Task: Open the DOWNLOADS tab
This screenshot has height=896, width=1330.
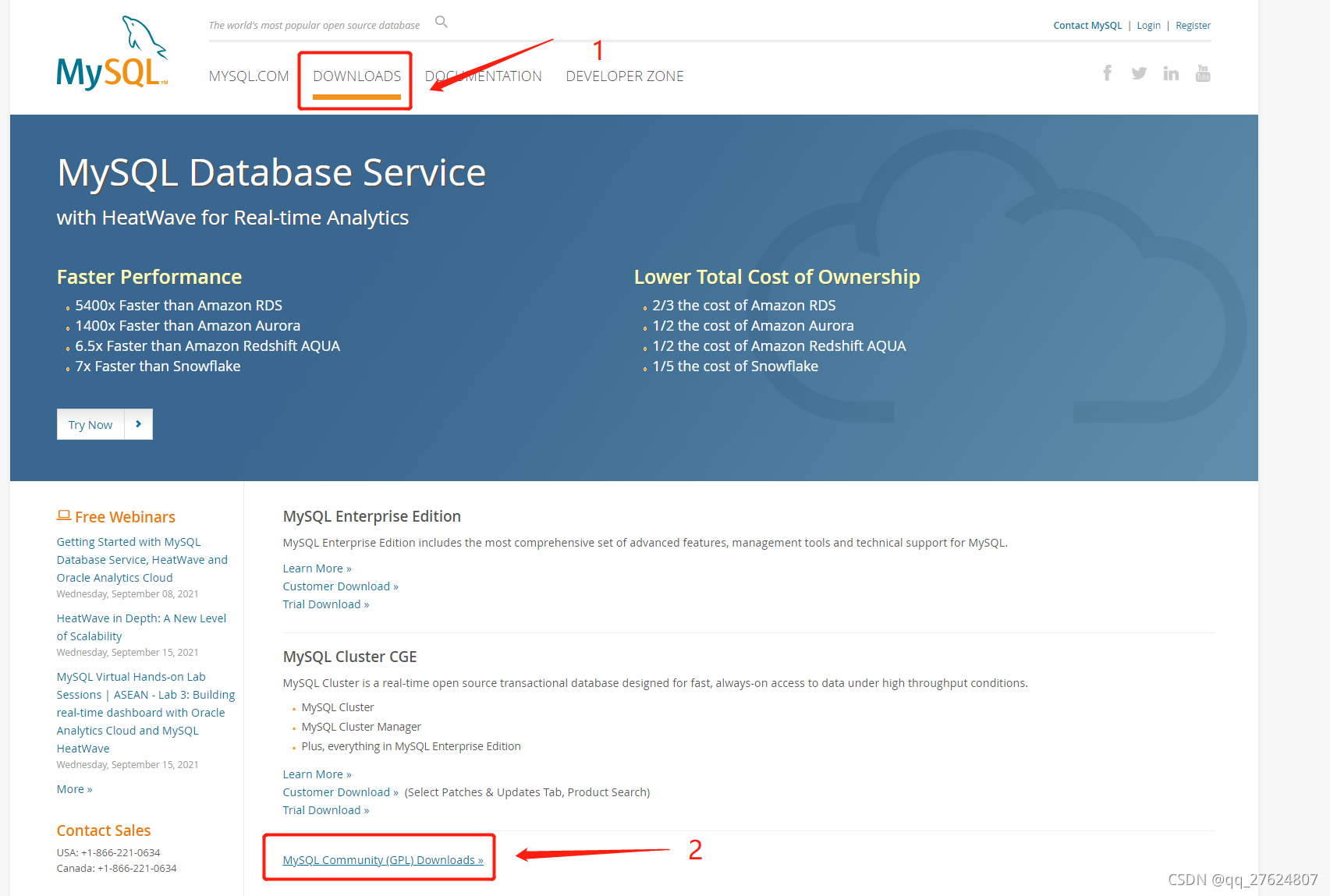Action: pyautogui.click(x=356, y=76)
